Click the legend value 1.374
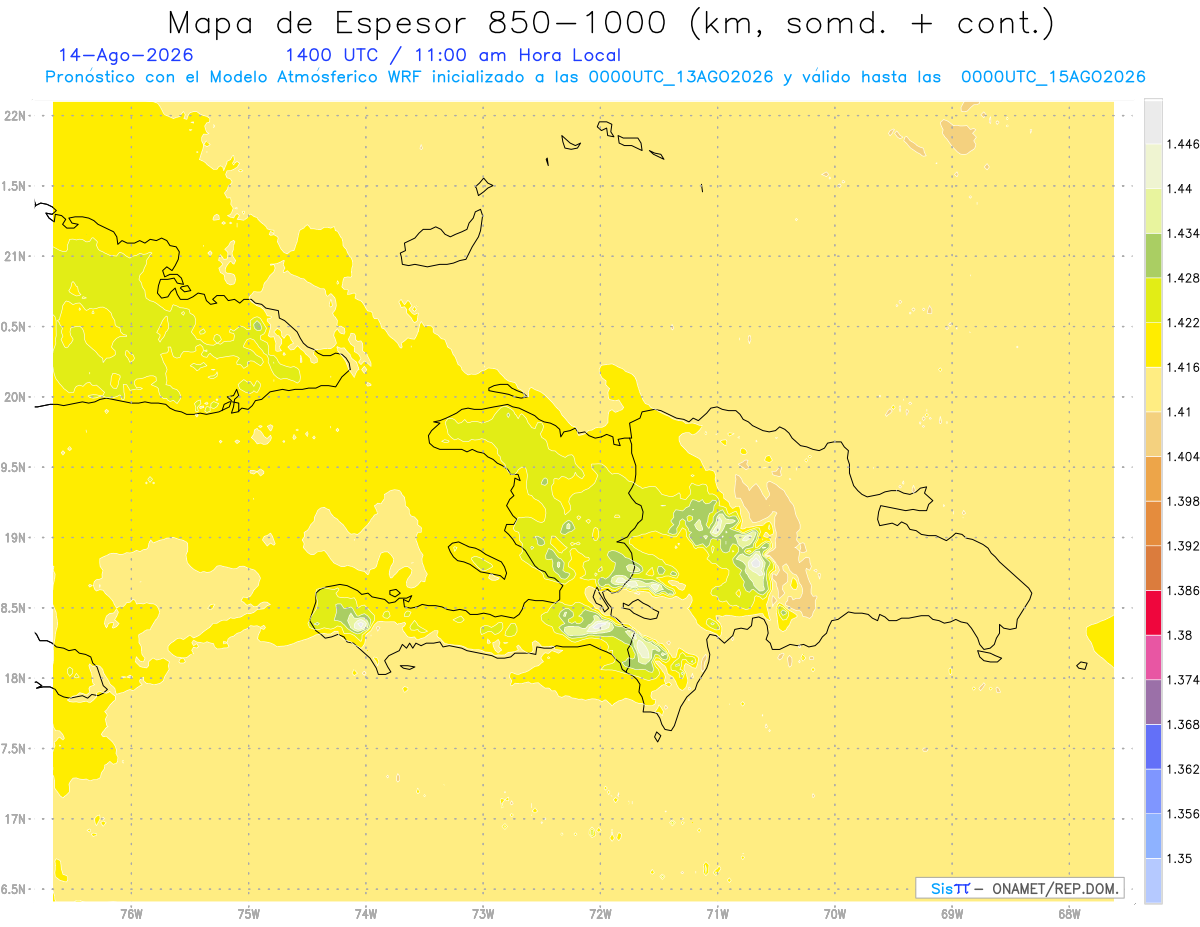1200x927 pixels. coord(1182,679)
